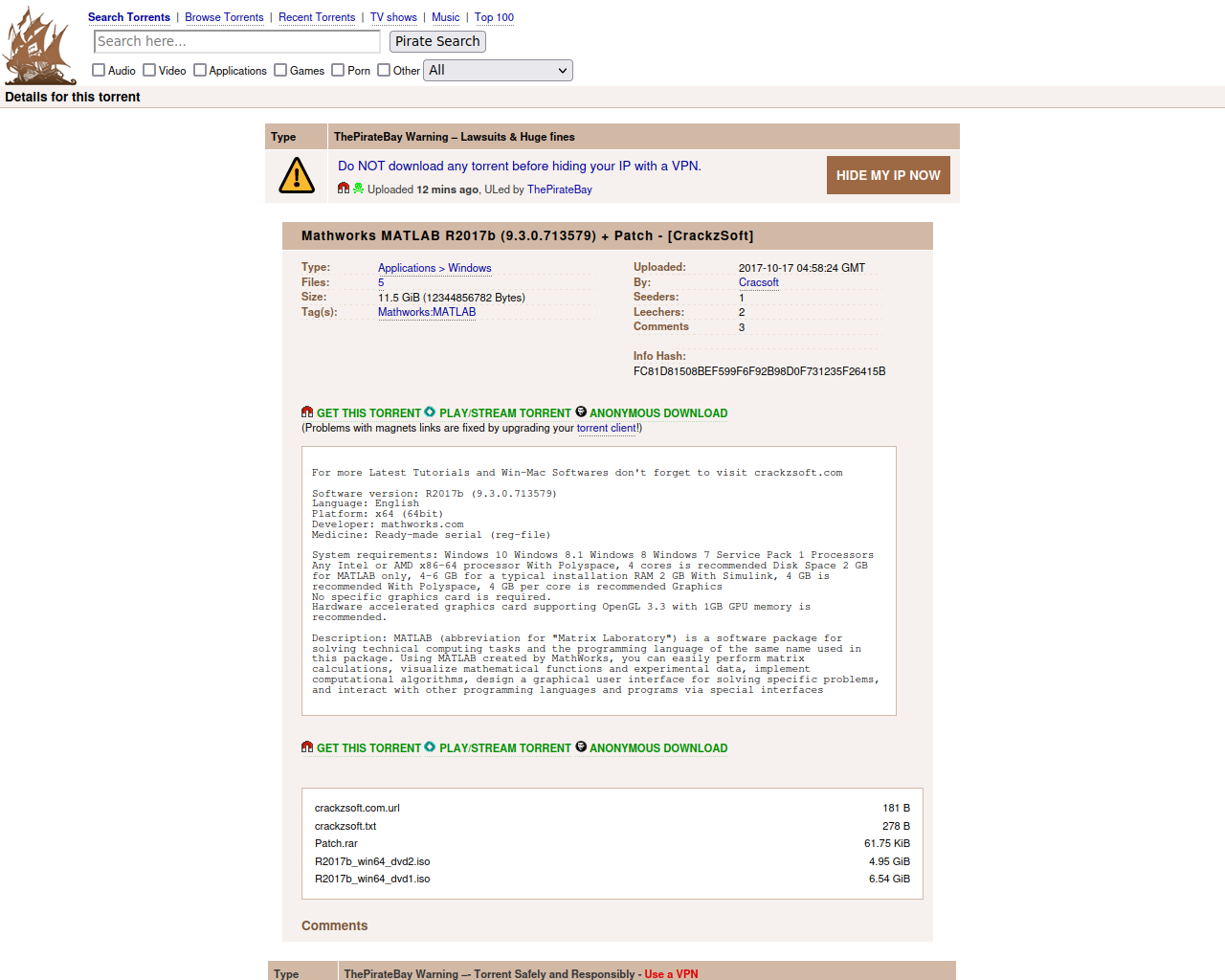The width and height of the screenshot is (1225, 980).
Task: Click lower PLAY/STREAM TORRENT link
Action: click(x=505, y=748)
